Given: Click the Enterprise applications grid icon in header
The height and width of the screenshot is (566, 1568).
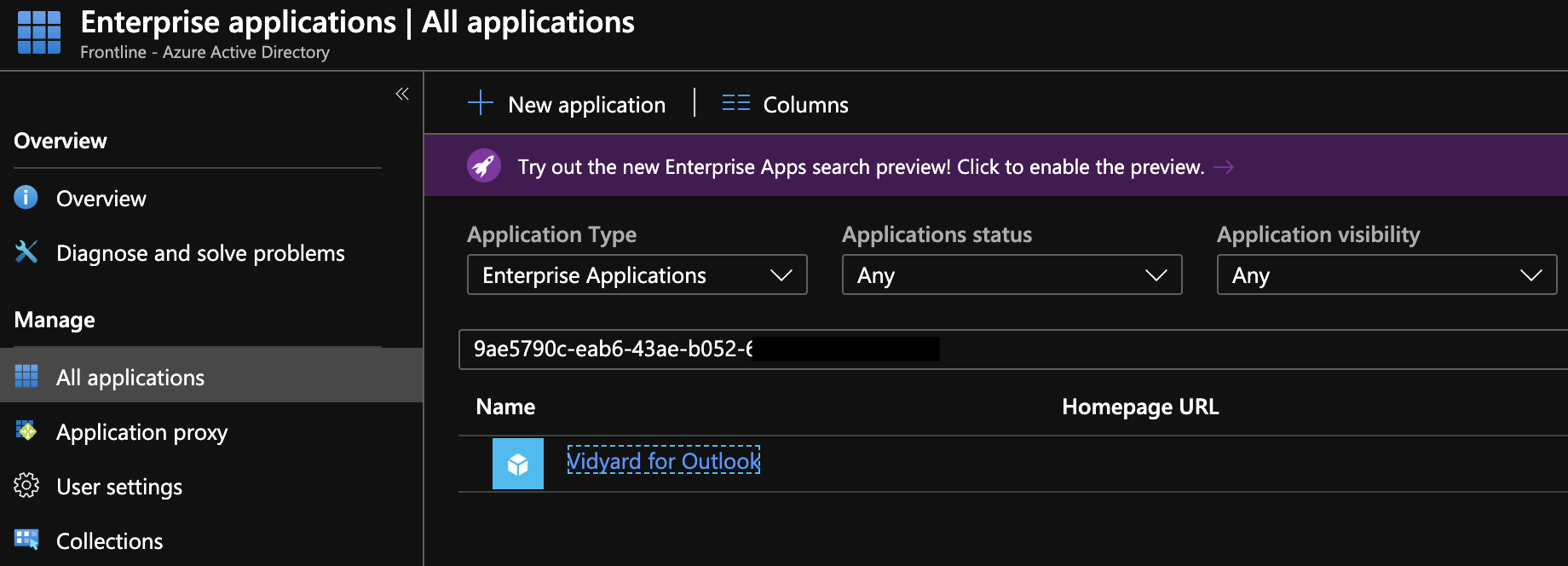Looking at the screenshot, I should (39, 32).
